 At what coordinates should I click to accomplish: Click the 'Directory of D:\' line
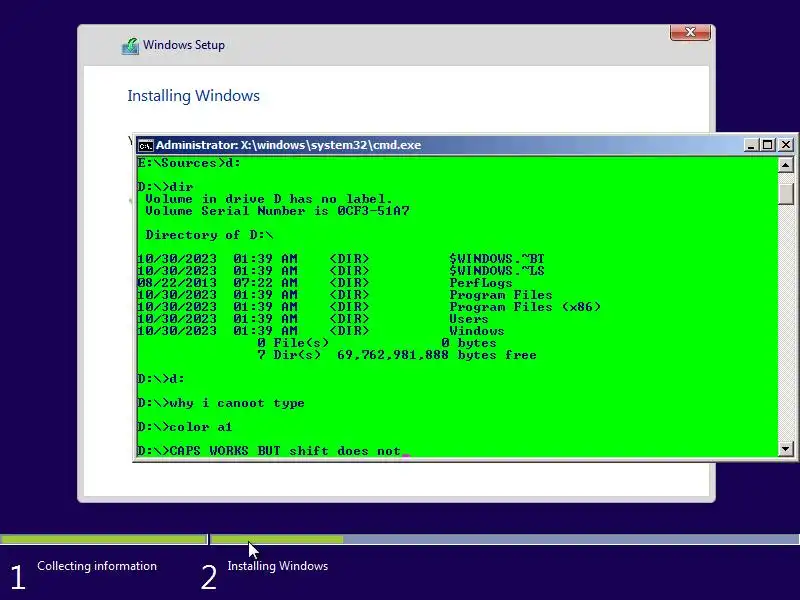click(x=209, y=235)
